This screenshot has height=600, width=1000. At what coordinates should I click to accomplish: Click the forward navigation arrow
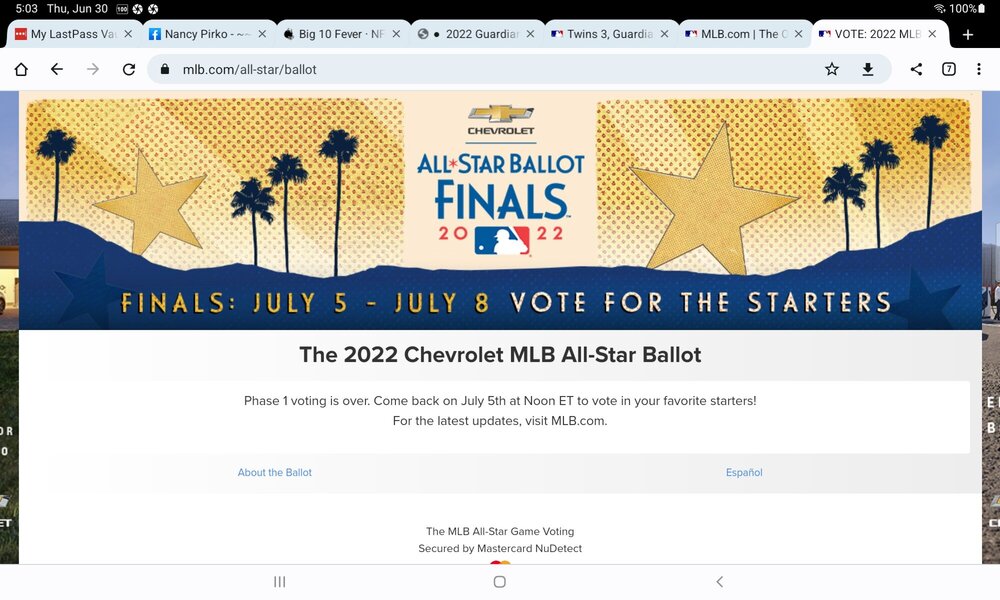[92, 69]
